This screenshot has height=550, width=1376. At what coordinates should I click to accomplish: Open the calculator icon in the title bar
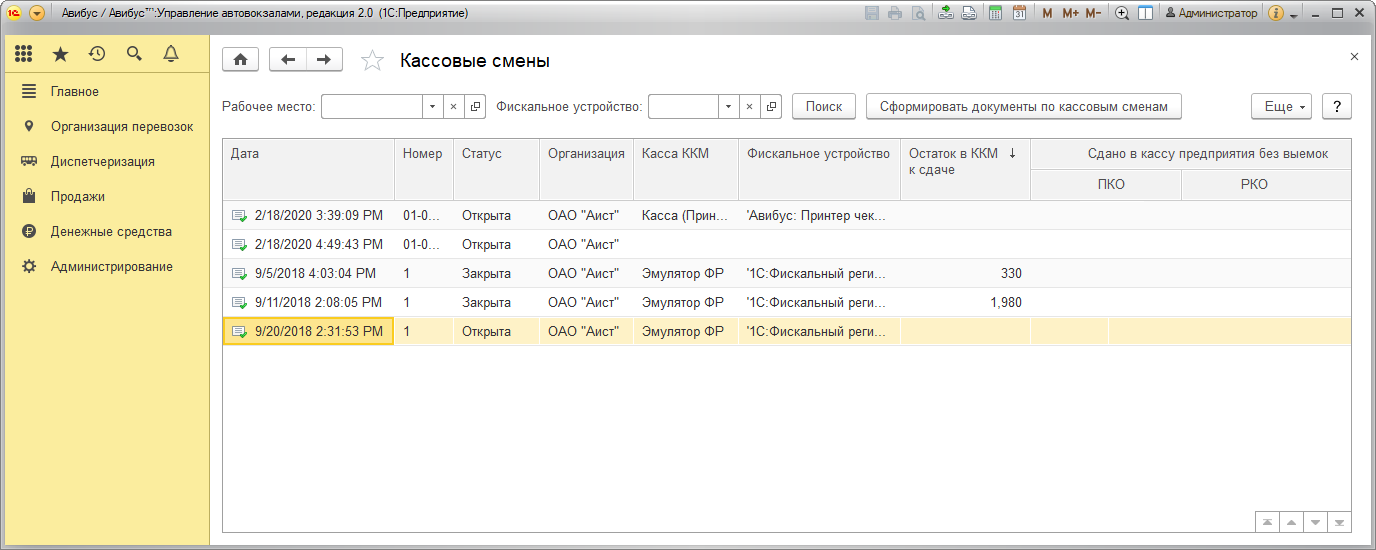995,14
